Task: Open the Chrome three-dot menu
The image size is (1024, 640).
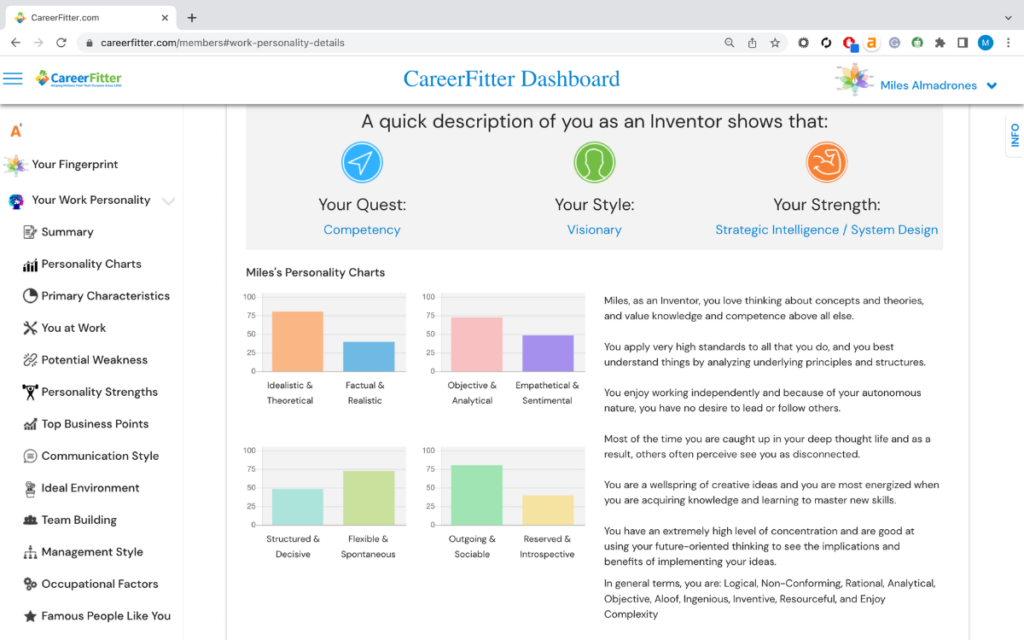Action: [1008, 42]
